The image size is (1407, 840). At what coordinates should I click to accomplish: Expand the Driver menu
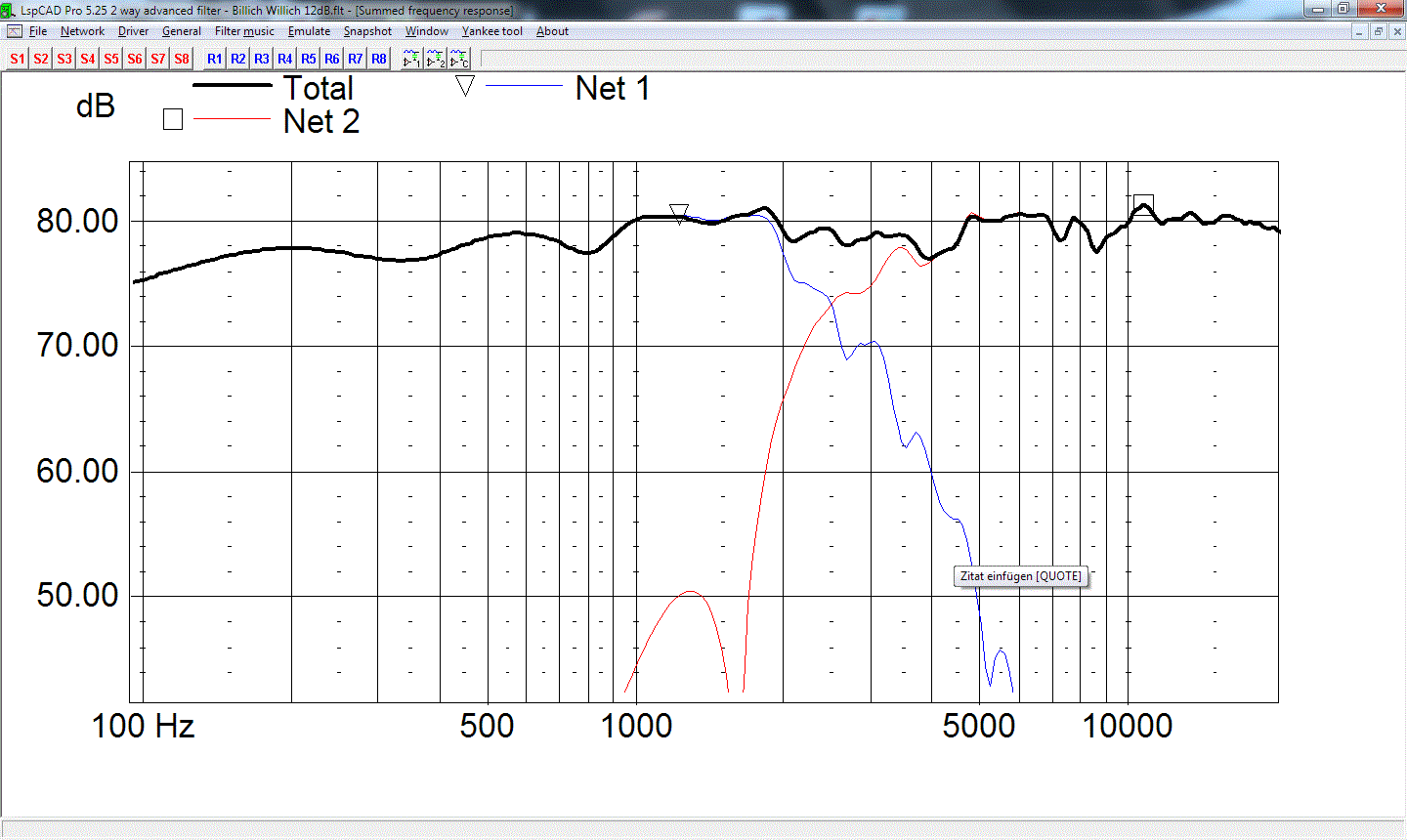[x=133, y=31]
